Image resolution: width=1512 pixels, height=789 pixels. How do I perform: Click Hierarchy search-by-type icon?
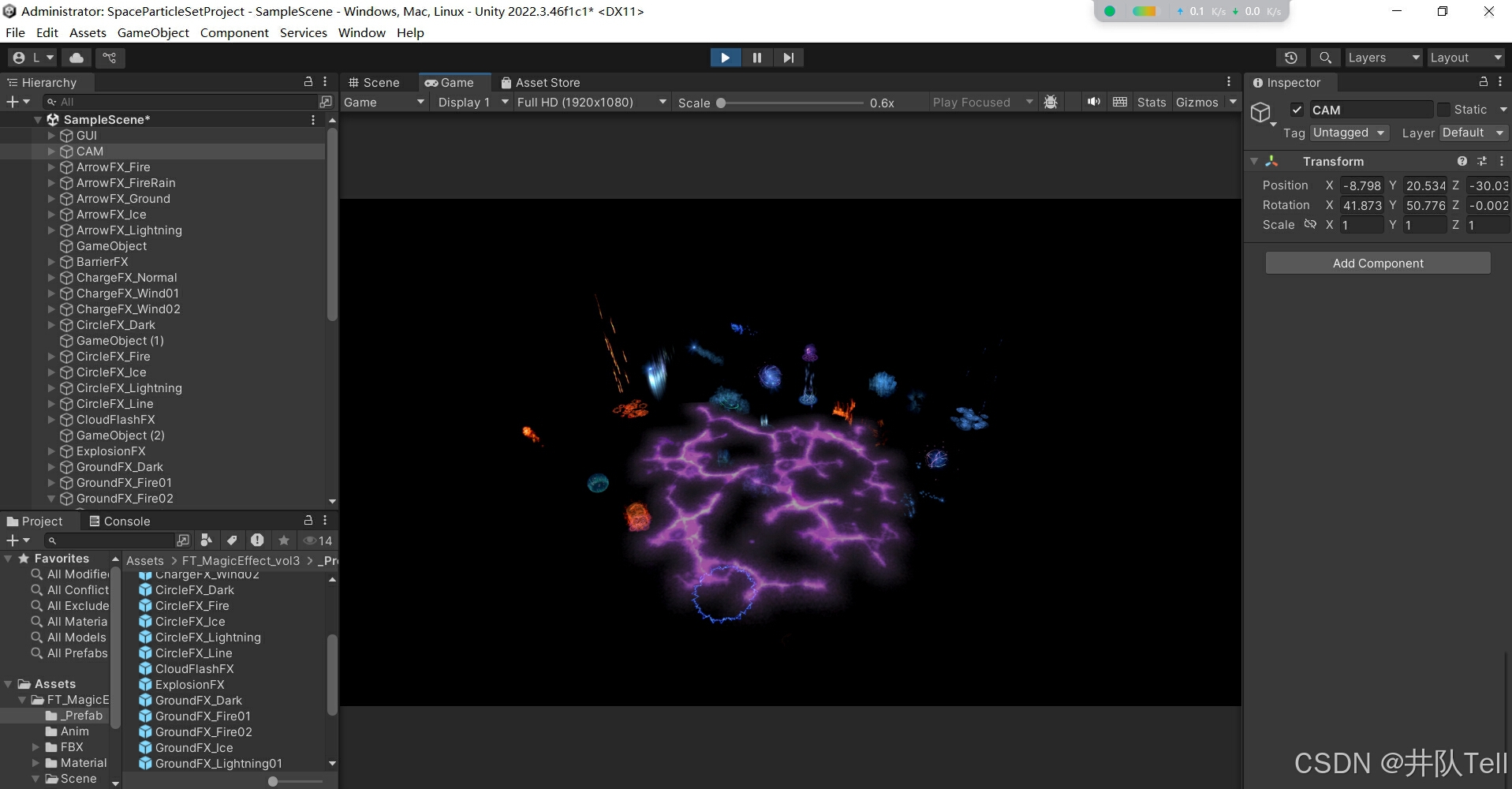(326, 102)
